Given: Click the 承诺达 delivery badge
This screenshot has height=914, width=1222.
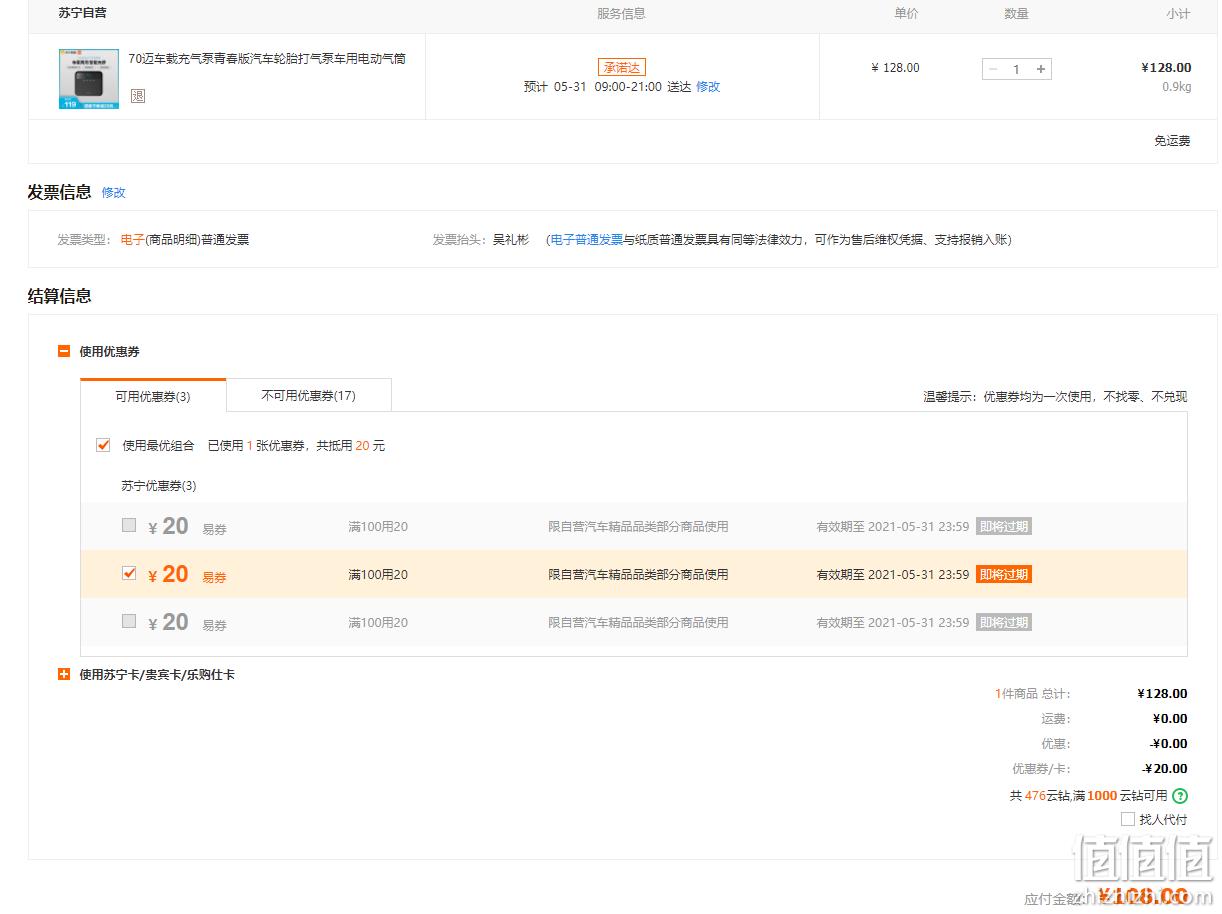Looking at the screenshot, I should (621, 68).
